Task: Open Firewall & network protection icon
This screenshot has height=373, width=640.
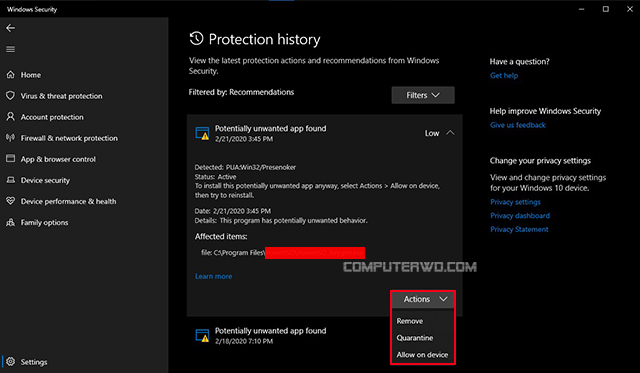Action: pos(10,138)
